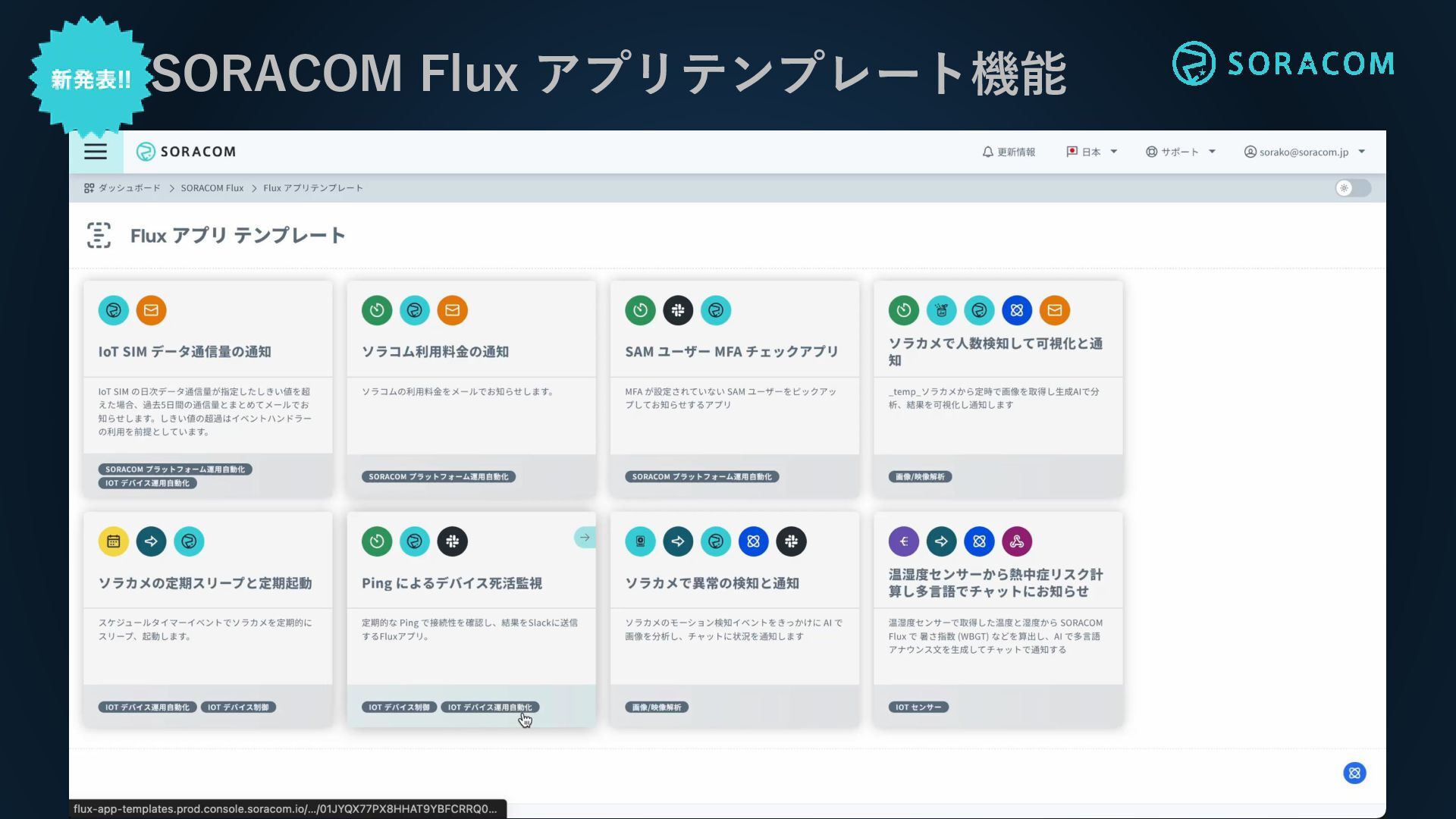Viewport: 1456px width, 819px height.
Task: Click green timer icon on ソラコム利用料金 card
Action: (377, 310)
